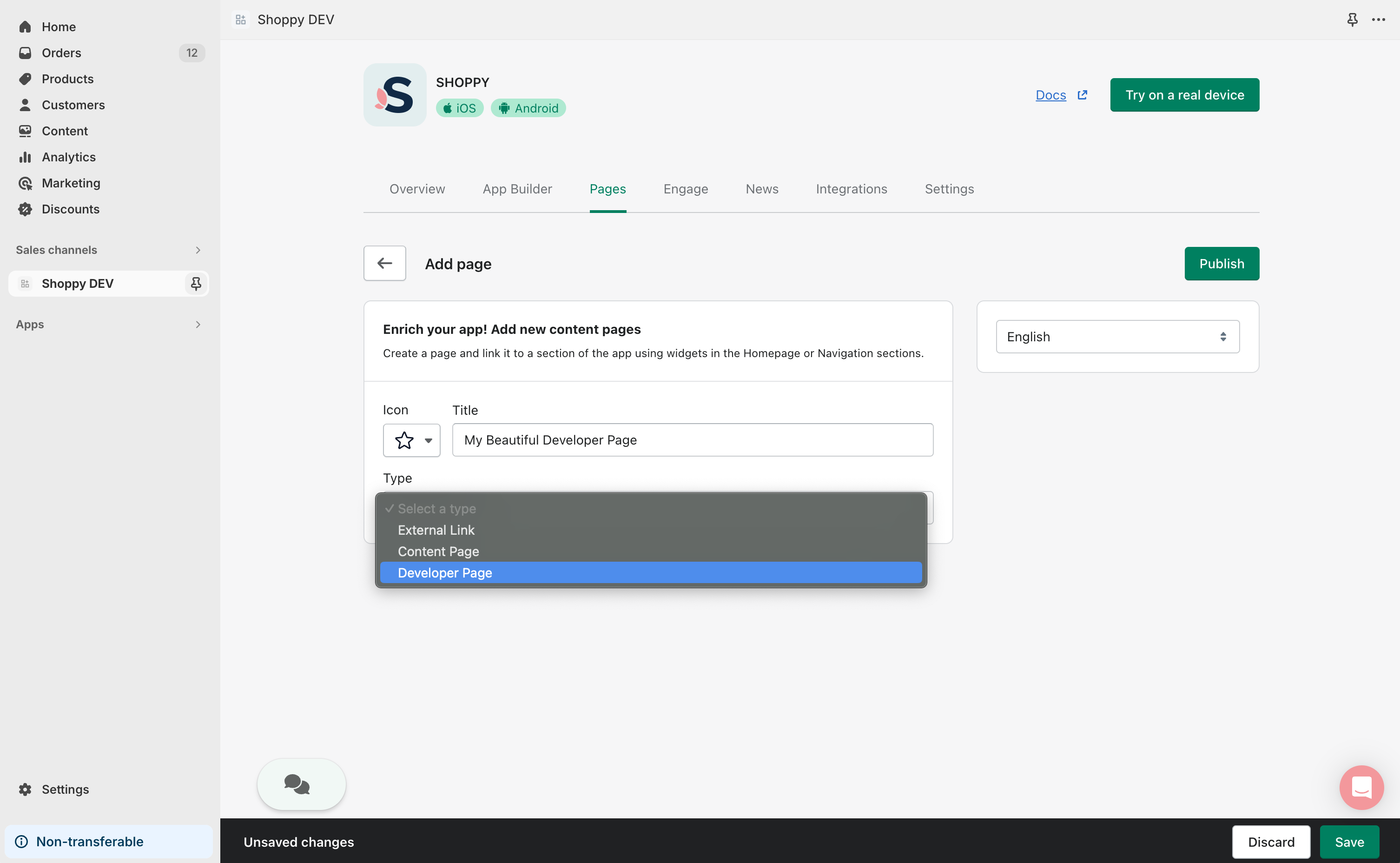The width and height of the screenshot is (1400, 863).
Task: Select Content Page option
Action: 438,551
